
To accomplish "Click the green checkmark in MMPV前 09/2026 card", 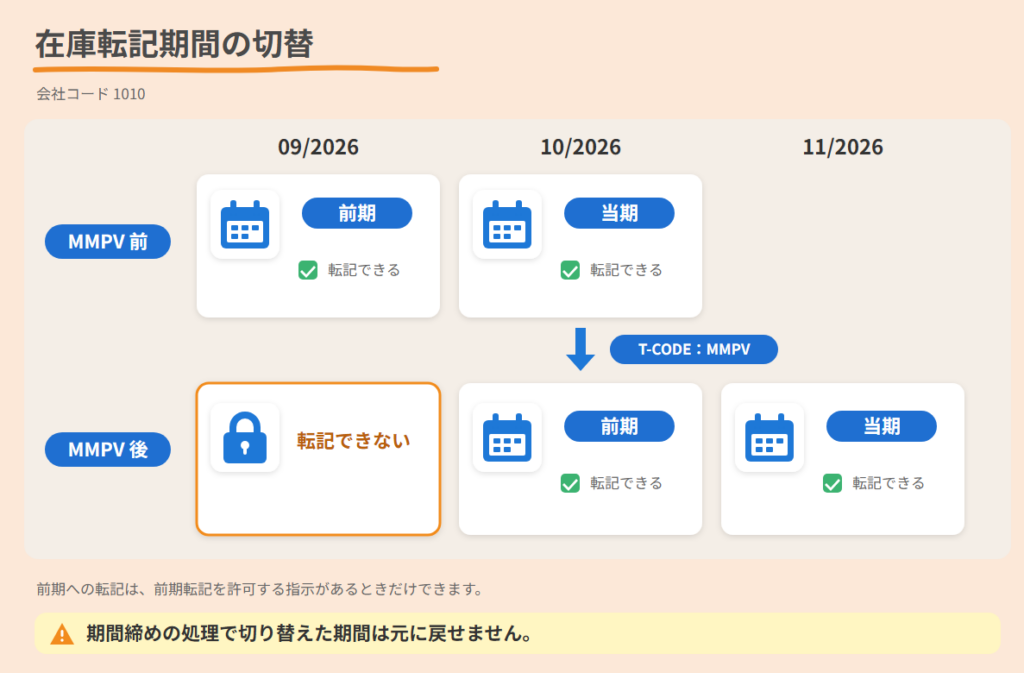I will click(x=308, y=270).
